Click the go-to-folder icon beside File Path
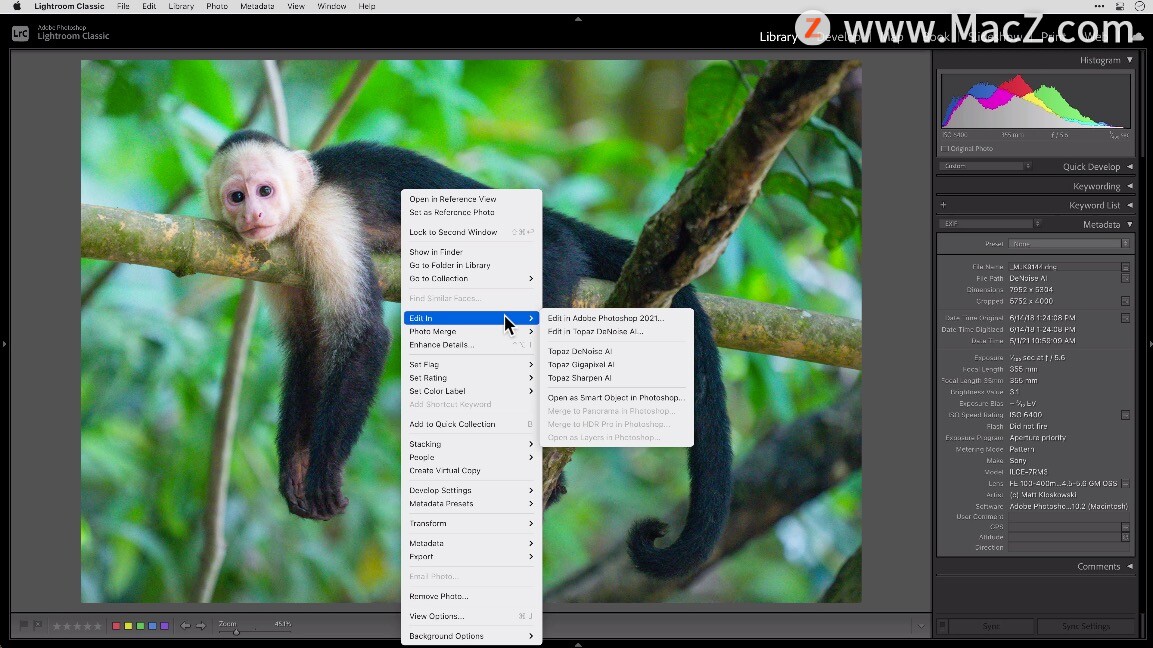Image resolution: width=1153 pixels, height=648 pixels. tap(1125, 279)
